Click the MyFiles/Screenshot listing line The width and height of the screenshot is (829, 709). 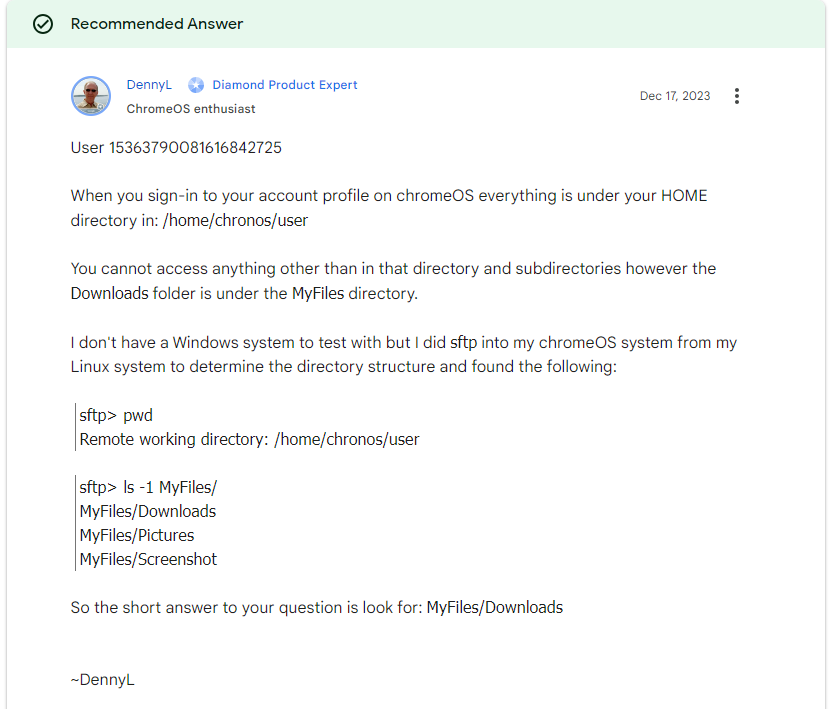(148, 559)
